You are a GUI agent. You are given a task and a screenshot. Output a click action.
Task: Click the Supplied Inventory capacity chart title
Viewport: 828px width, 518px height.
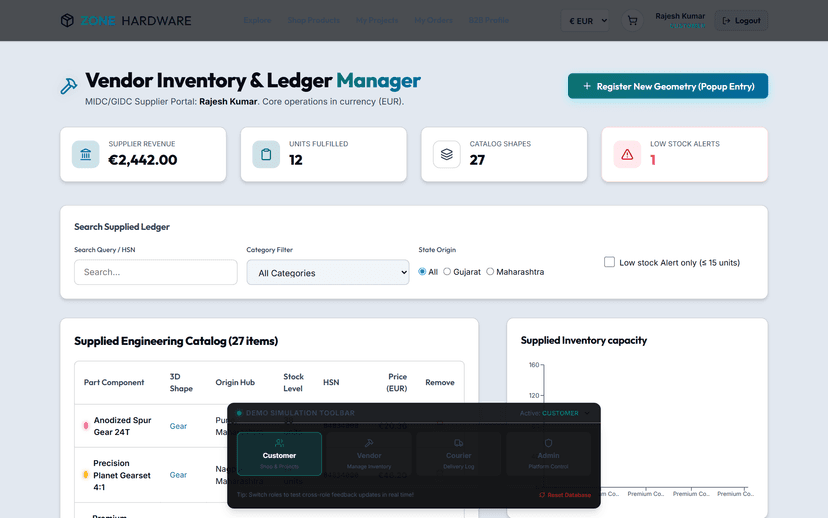click(x=584, y=340)
